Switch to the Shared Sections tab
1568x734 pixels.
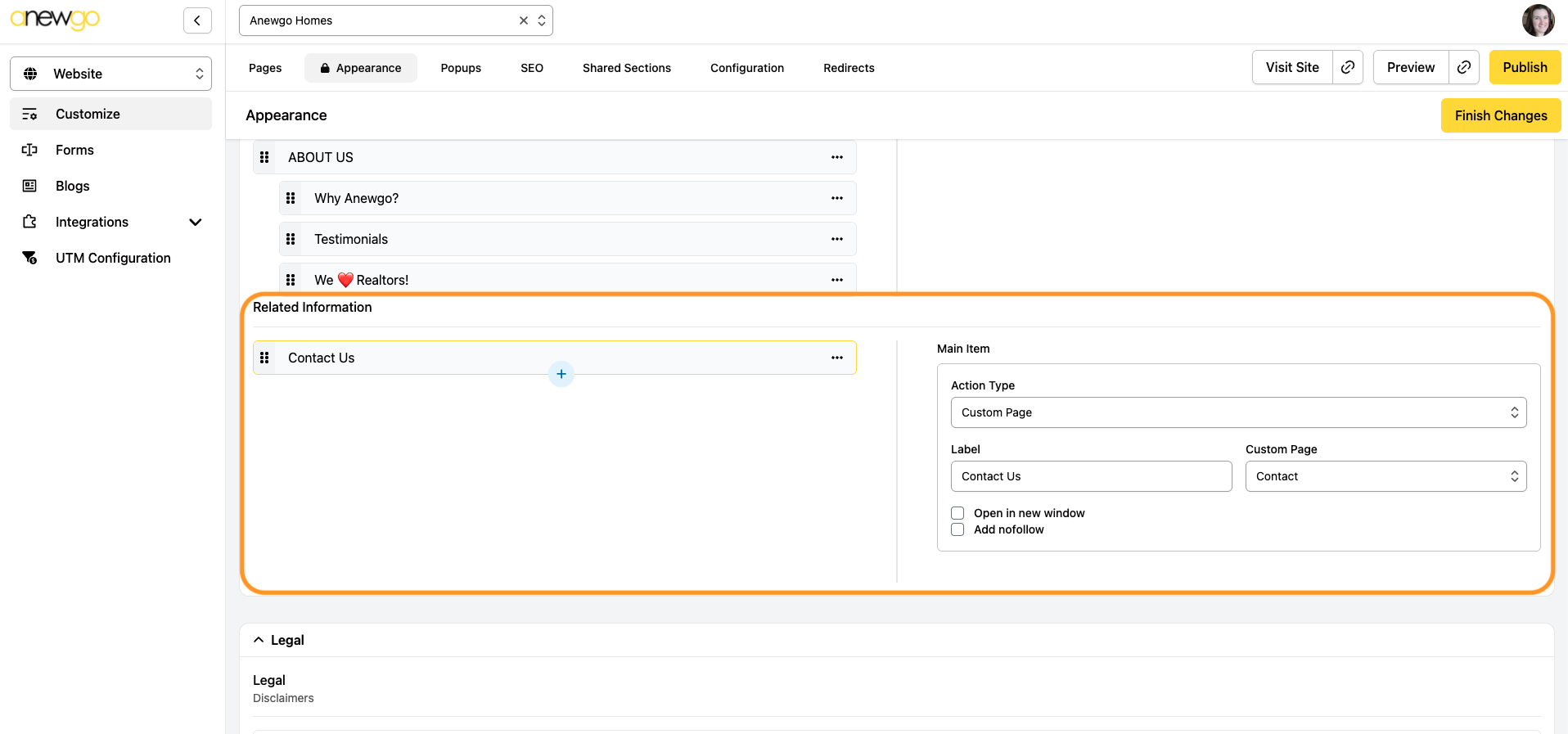626,68
